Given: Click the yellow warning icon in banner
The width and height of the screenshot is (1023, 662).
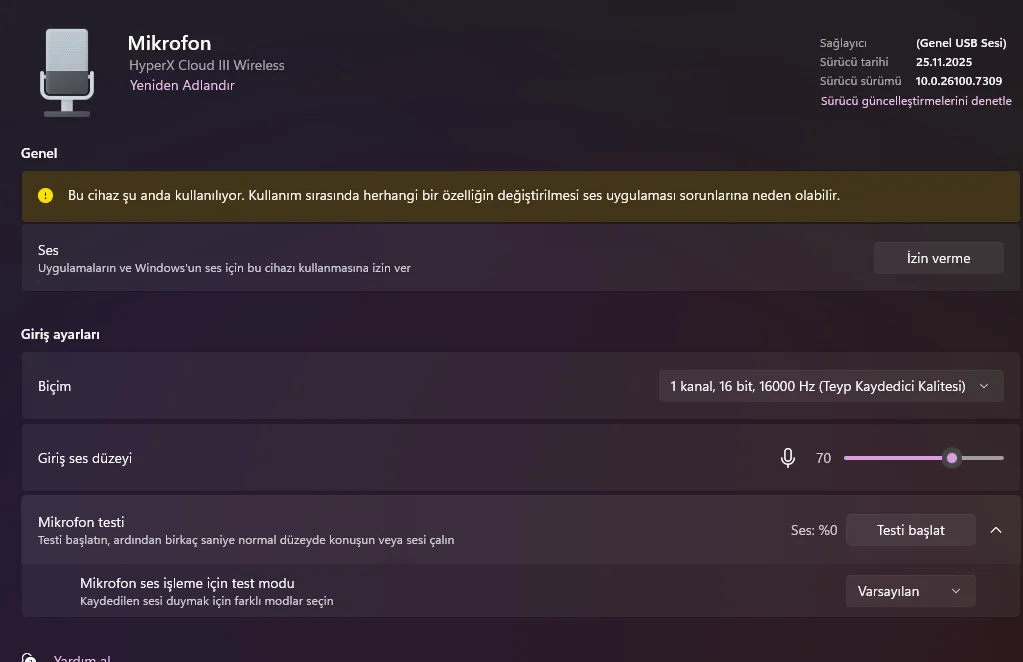Looking at the screenshot, I should [45, 196].
